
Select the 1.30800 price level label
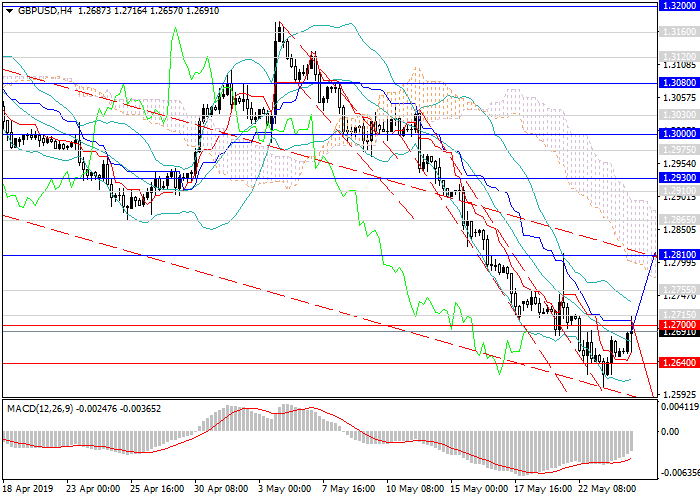[677, 82]
